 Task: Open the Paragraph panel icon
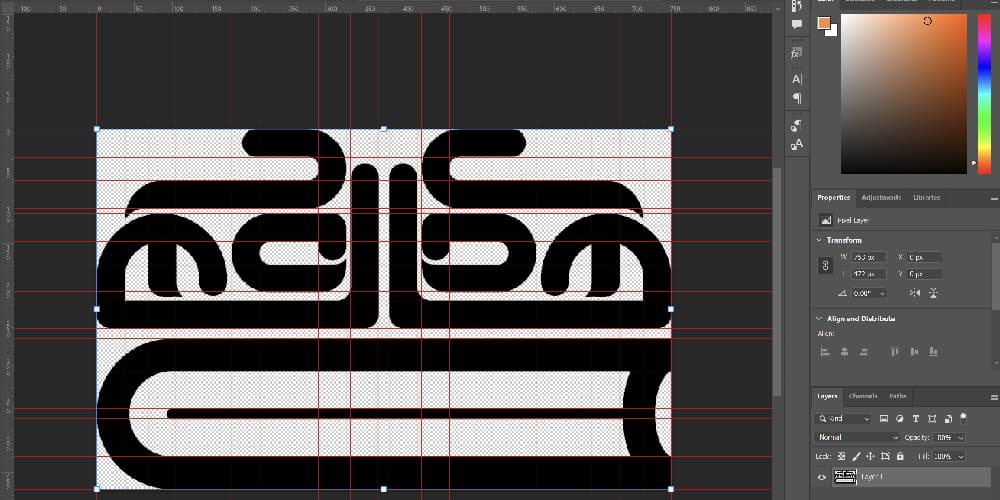click(x=797, y=98)
